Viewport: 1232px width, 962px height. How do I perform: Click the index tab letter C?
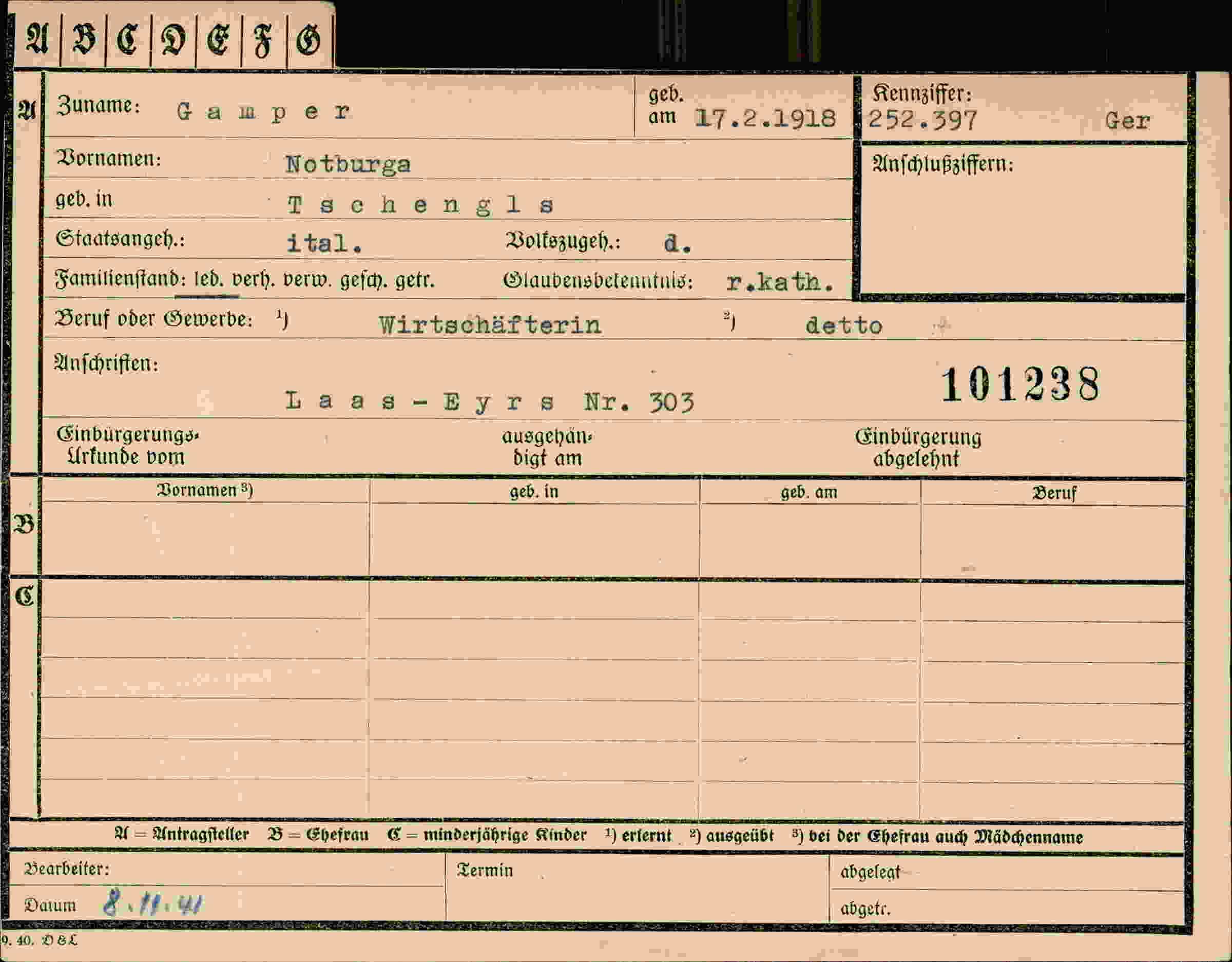point(127,40)
